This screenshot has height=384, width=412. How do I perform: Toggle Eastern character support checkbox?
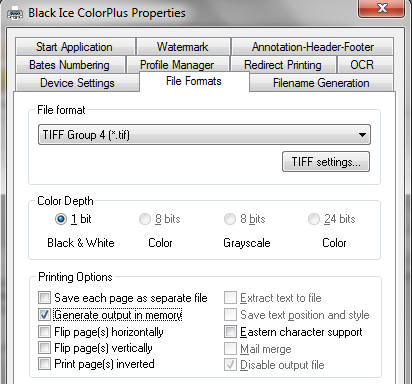tap(230, 332)
